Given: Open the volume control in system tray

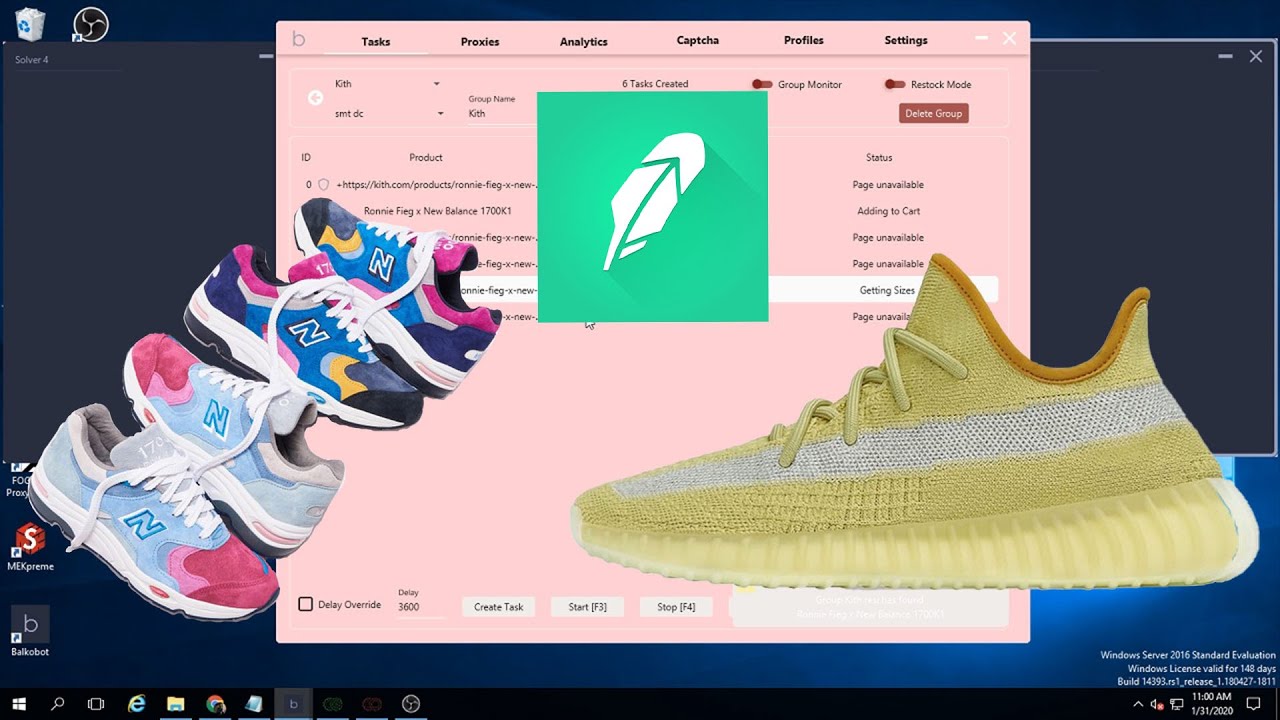Looking at the screenshot, I should [x=1157, y=704].
